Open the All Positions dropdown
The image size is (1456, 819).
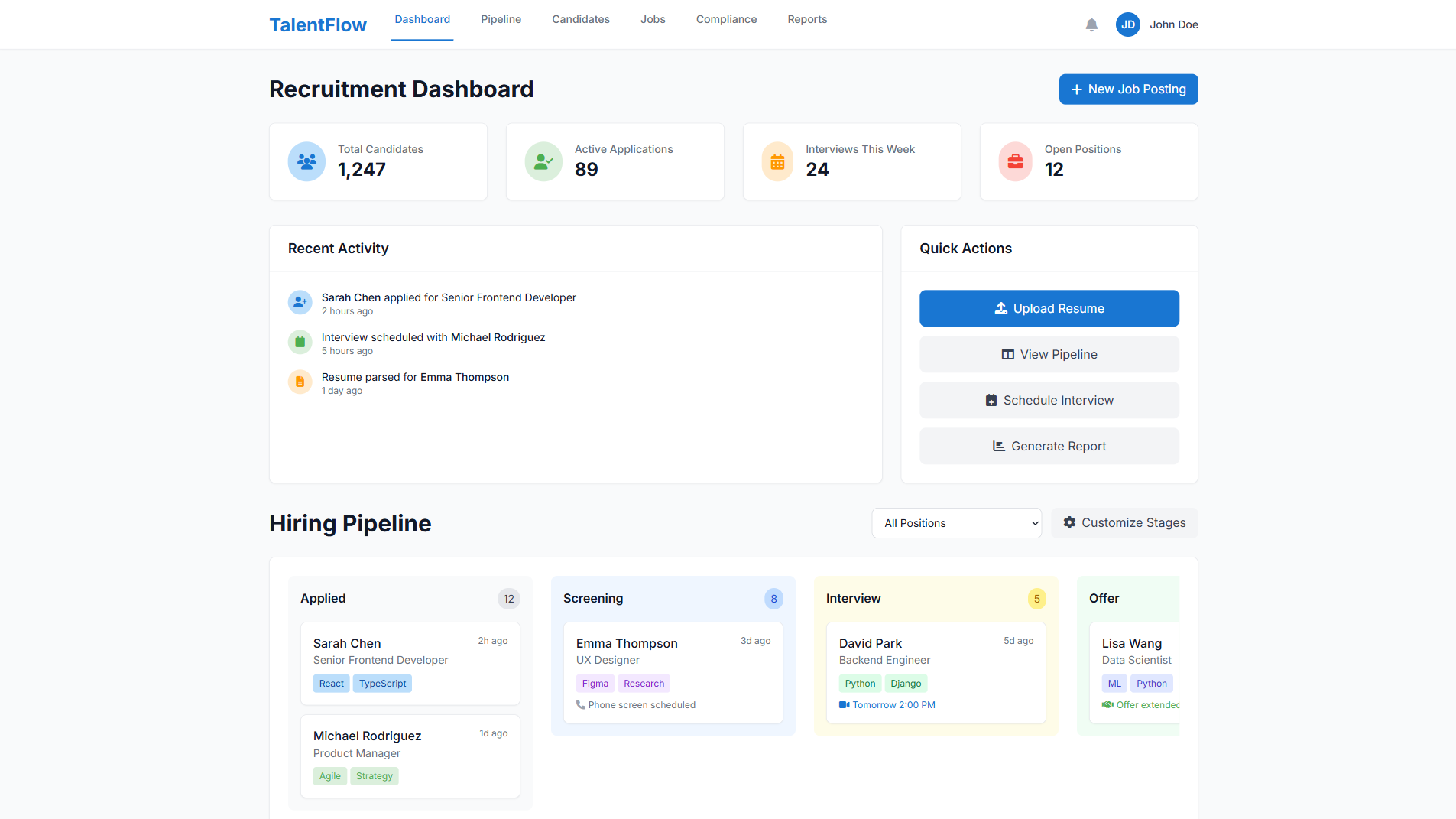[956, 522]
